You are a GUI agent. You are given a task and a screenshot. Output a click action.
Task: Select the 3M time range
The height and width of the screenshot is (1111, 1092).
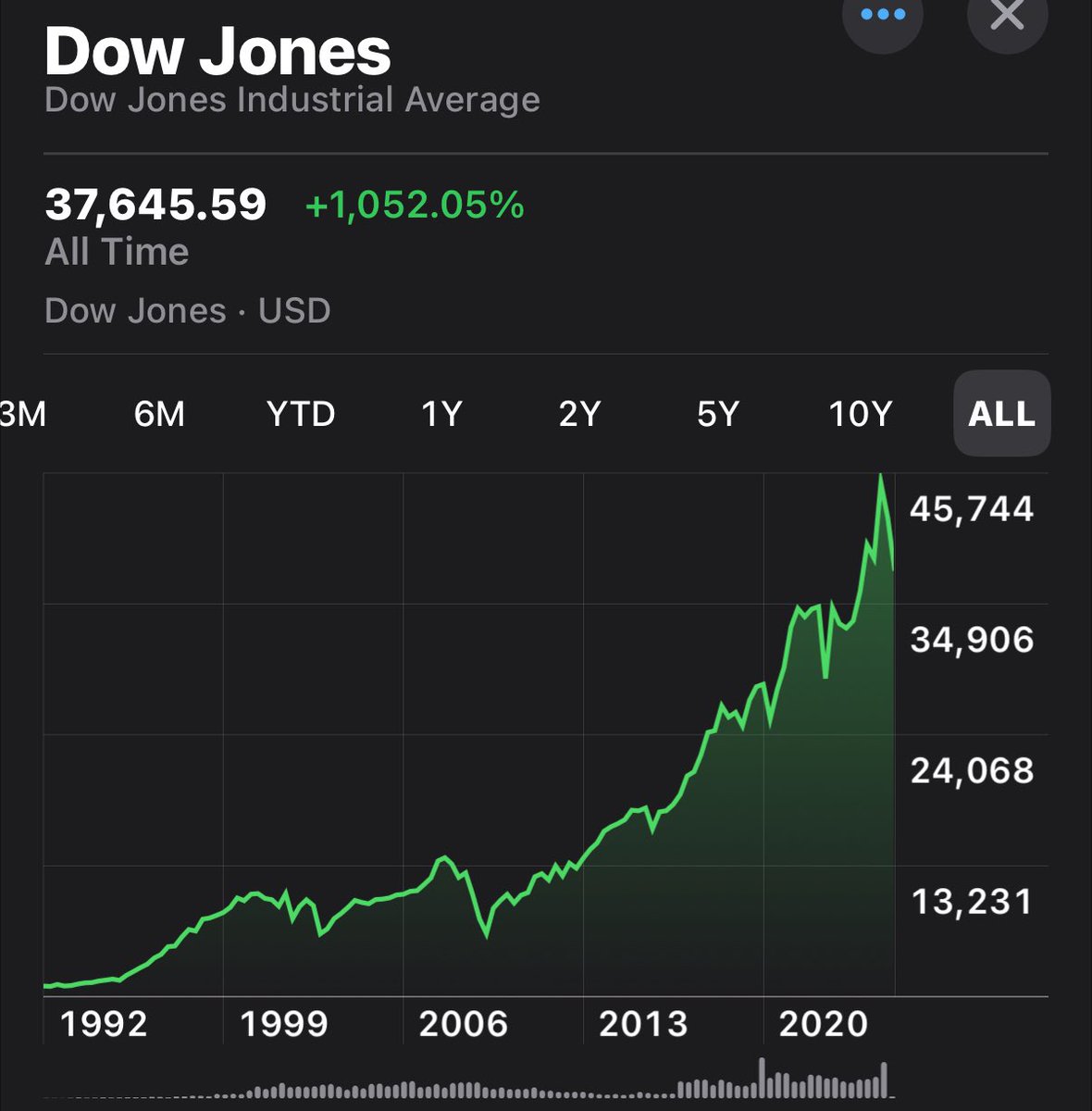22,414
